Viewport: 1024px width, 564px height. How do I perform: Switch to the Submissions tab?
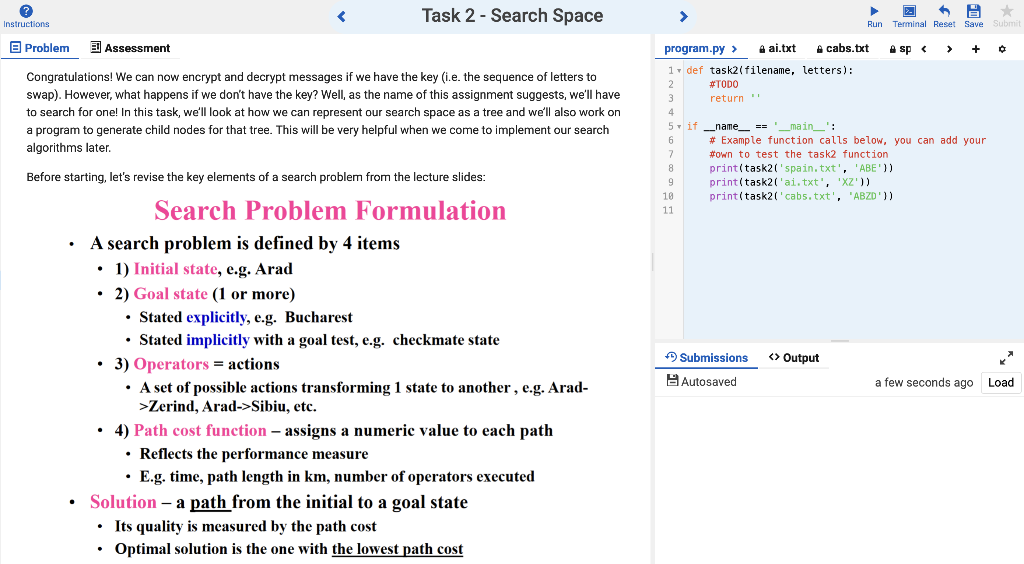[706, 358]
